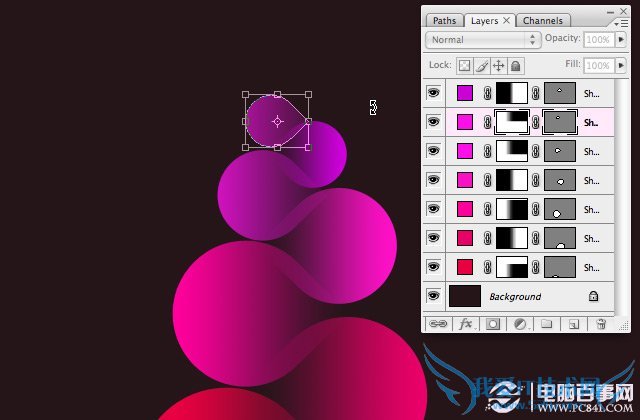Hide the top purple shape layer
The image size is (640, 420).
point(433,93)
